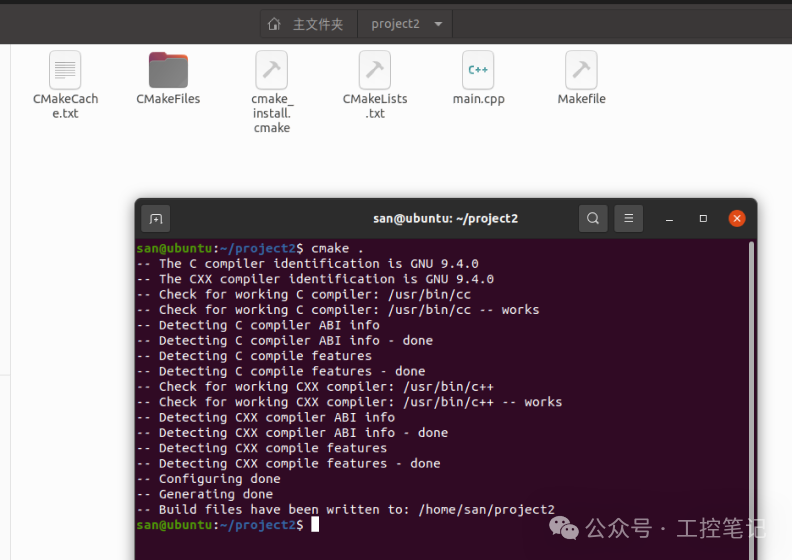Click the label CMakeFiles
Screen dimensions: 792x560
(168, 99)
